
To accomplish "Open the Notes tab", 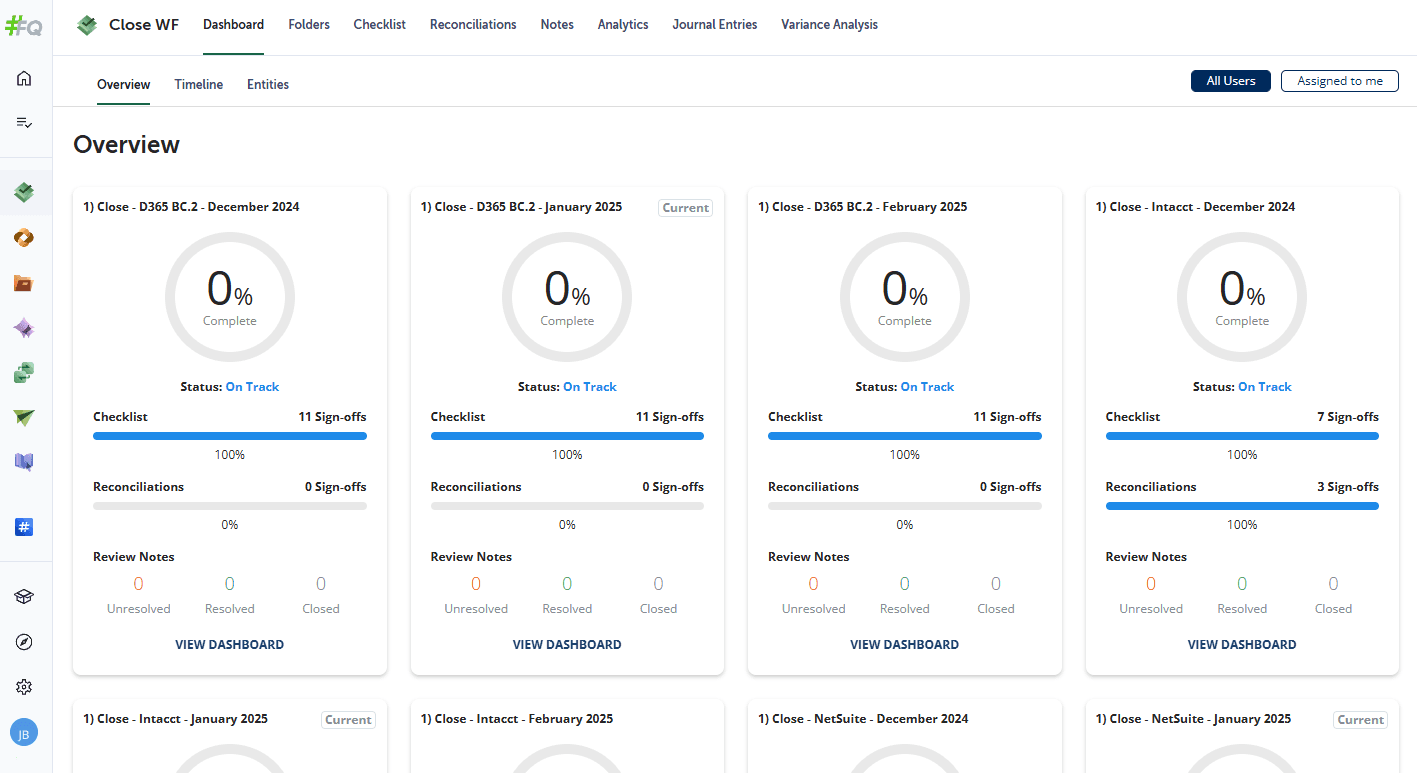I will tap(557, 25).
